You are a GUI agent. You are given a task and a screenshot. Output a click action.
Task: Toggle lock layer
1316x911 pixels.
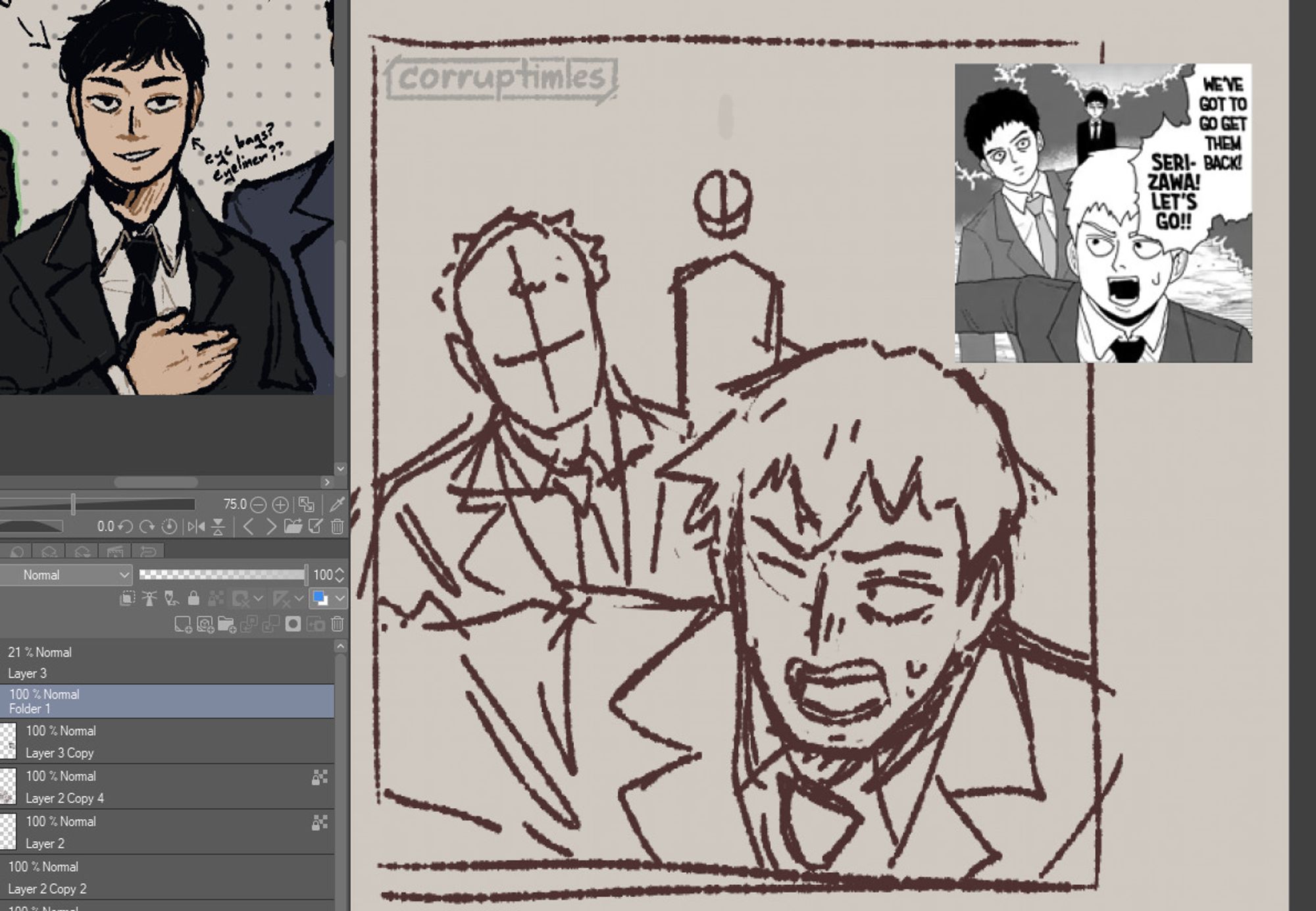(x=193, y=598)
